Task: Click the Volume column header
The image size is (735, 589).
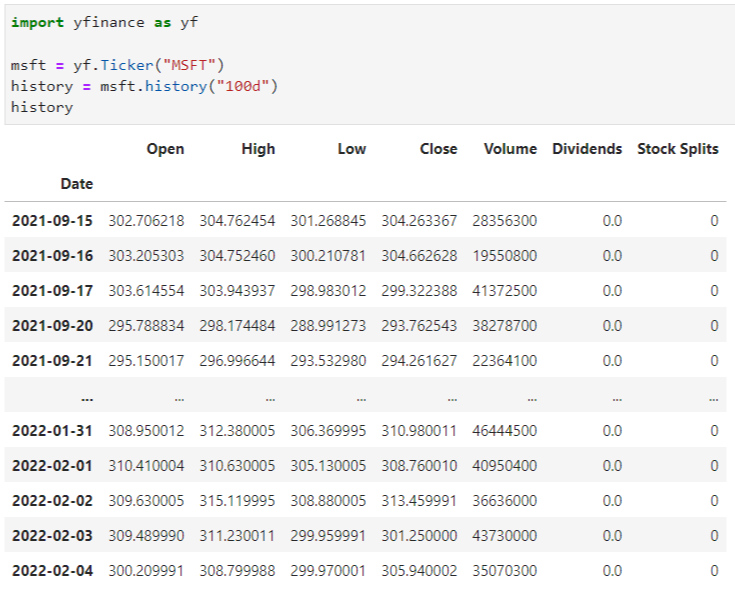Action: 510,149
